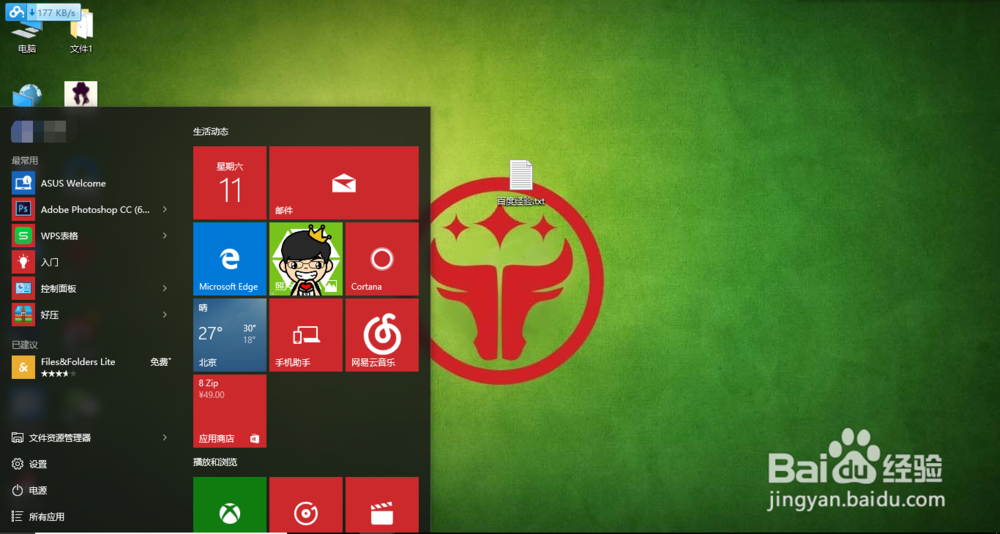Expand WPS表格 jump list arrow
This screenshot has height=534, width=1000.
pyautogui.click(x=165, y=235)
